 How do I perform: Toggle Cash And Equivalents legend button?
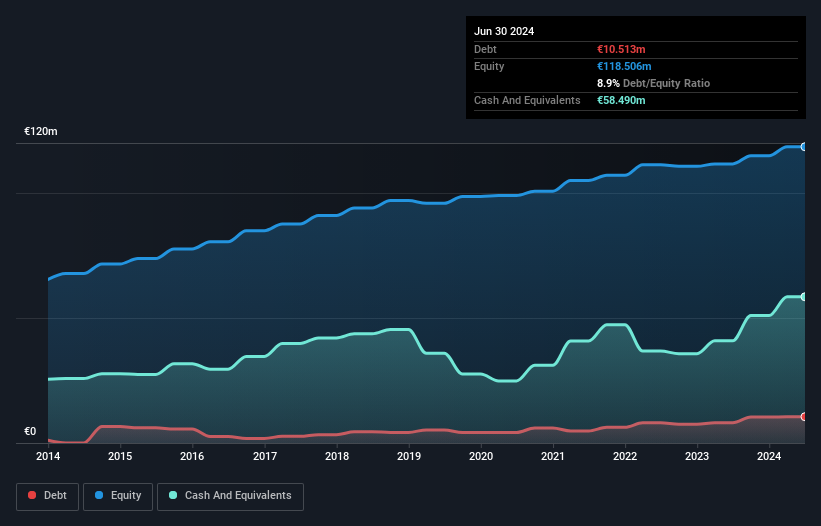230,496
